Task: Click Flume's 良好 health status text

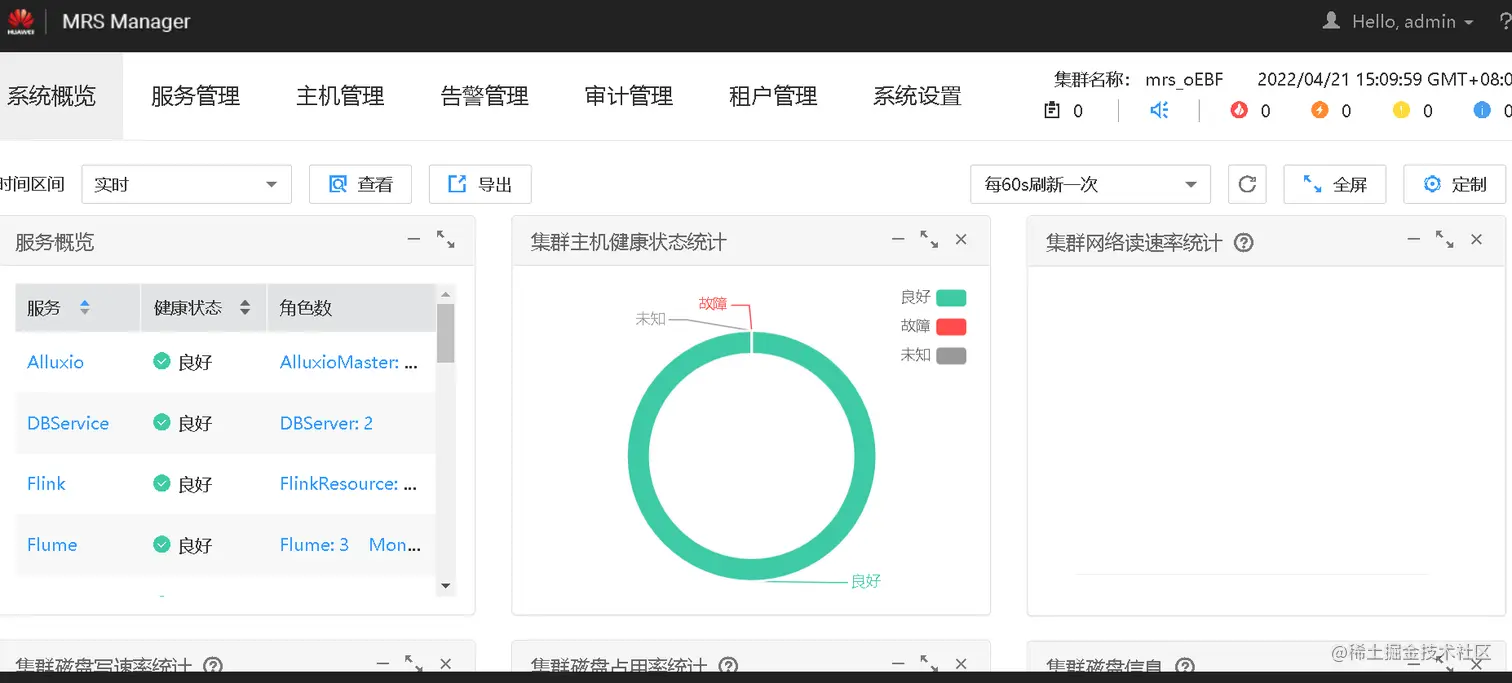Action: [x=195, y=545]
